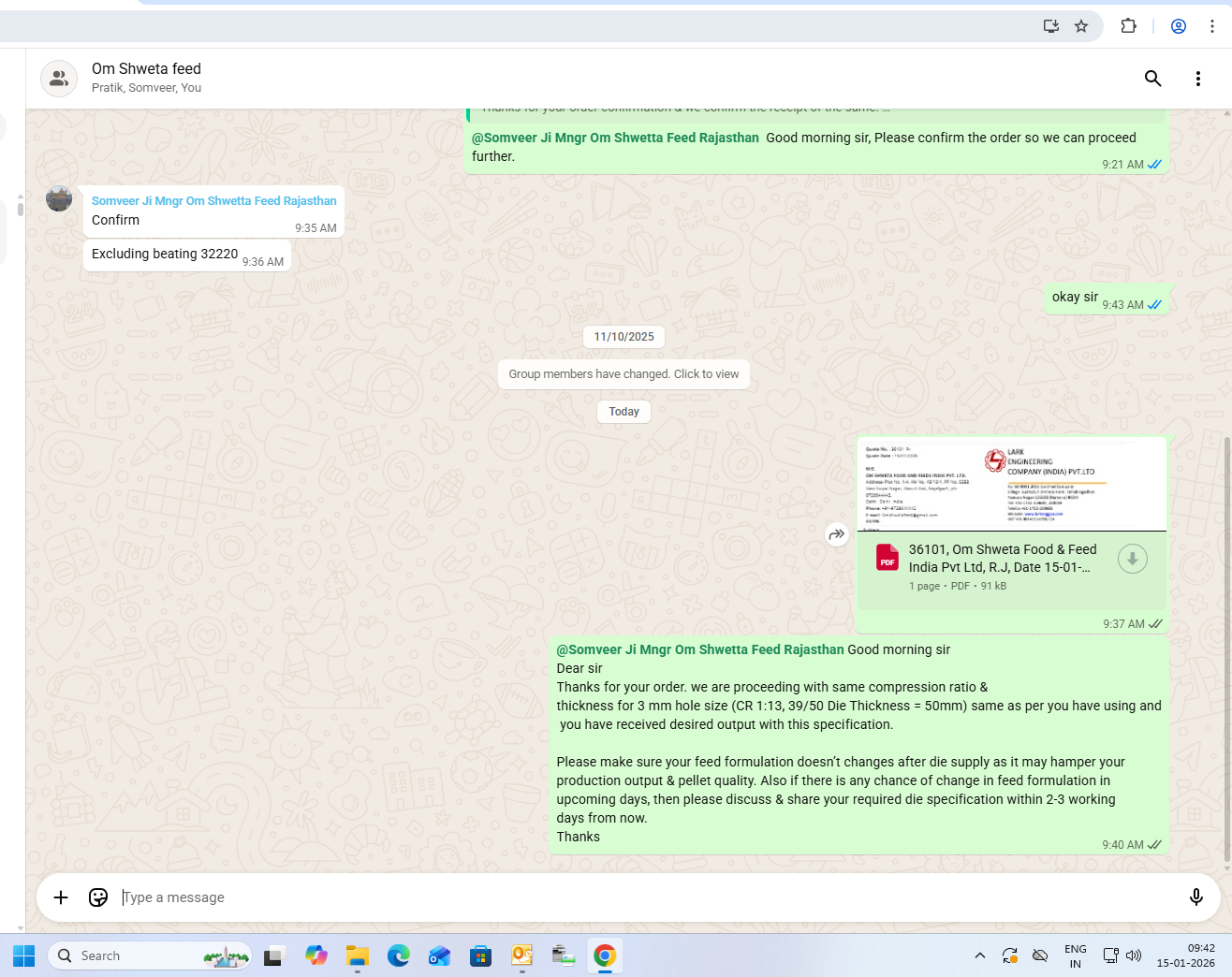Open attachment plus button
Viewport: 1232px width, 977px height.
point(61,897)
